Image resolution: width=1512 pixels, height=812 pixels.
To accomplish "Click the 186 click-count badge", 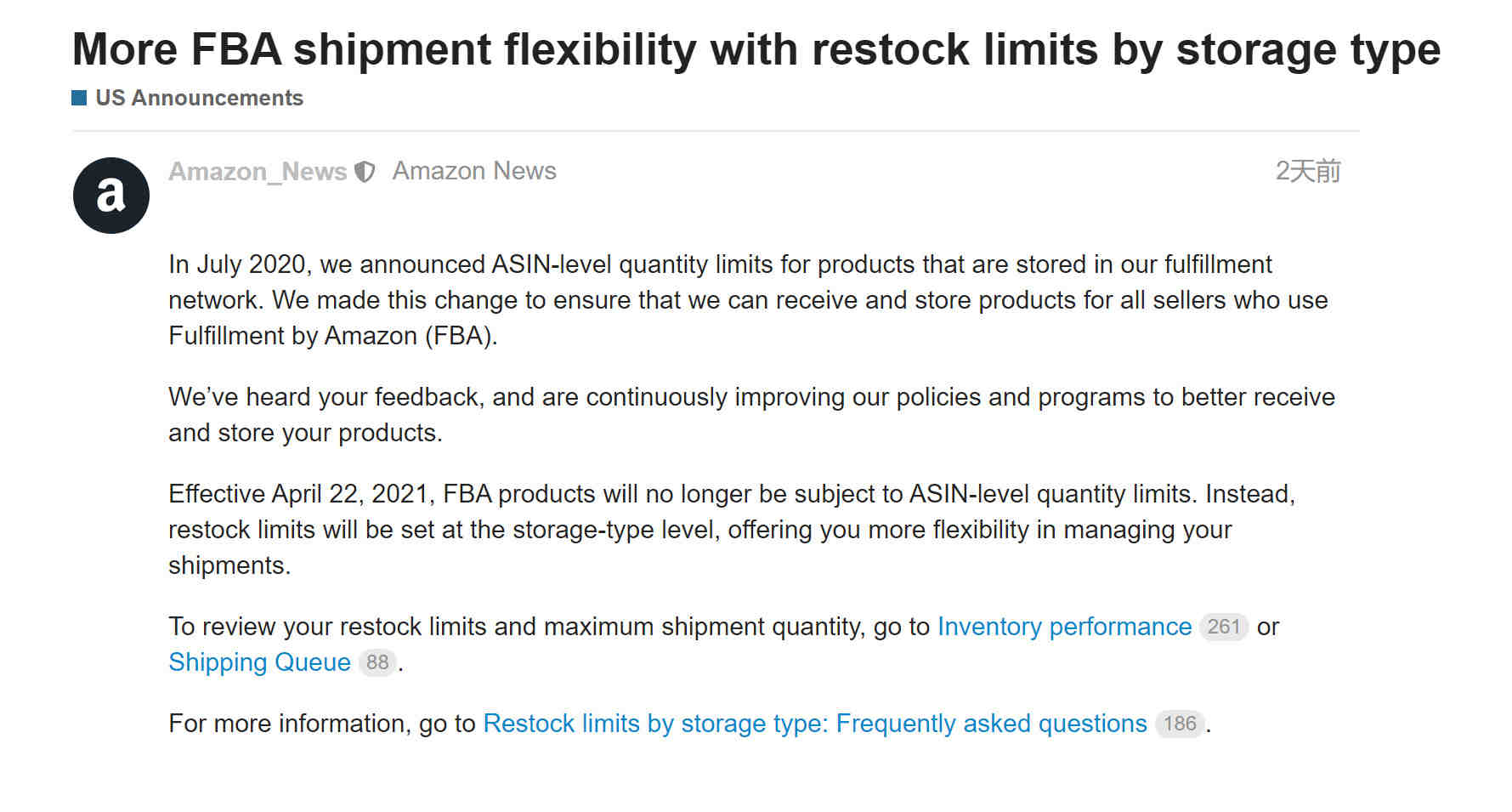I will click(x=1180, y=724).
